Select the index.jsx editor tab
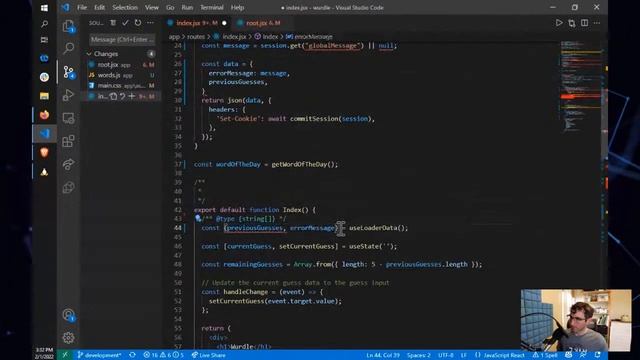Viewport: 640px width, 360px height. (197, 23)
